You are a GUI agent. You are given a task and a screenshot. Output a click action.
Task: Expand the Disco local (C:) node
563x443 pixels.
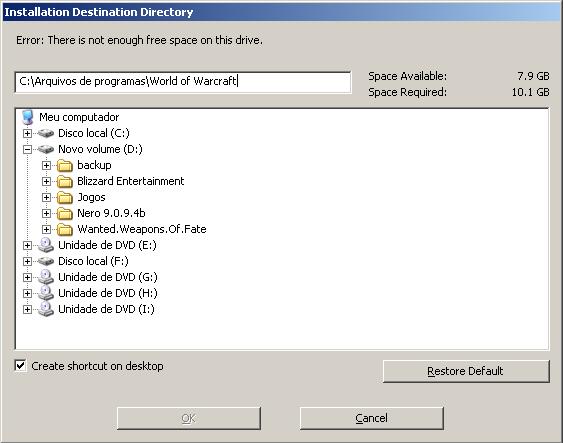coord(27,134)
